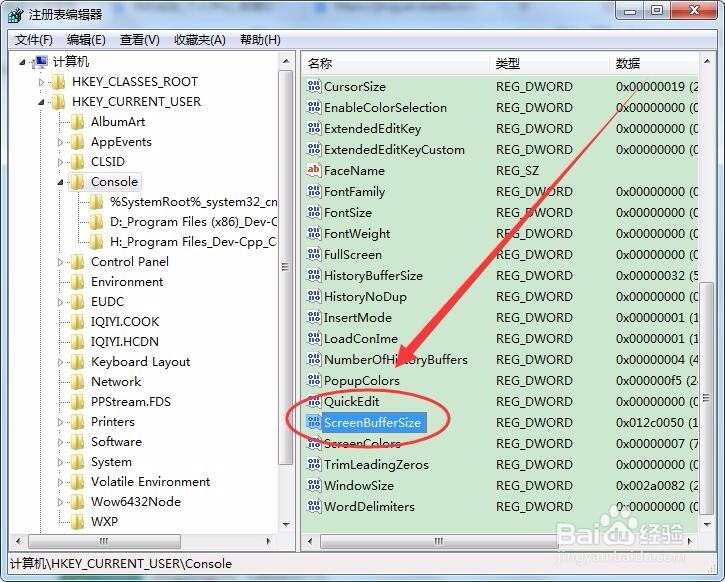The height and width of the screenshot is (582, 725).
Task: Expand the AppEvents key
Action: pos(60,142)
